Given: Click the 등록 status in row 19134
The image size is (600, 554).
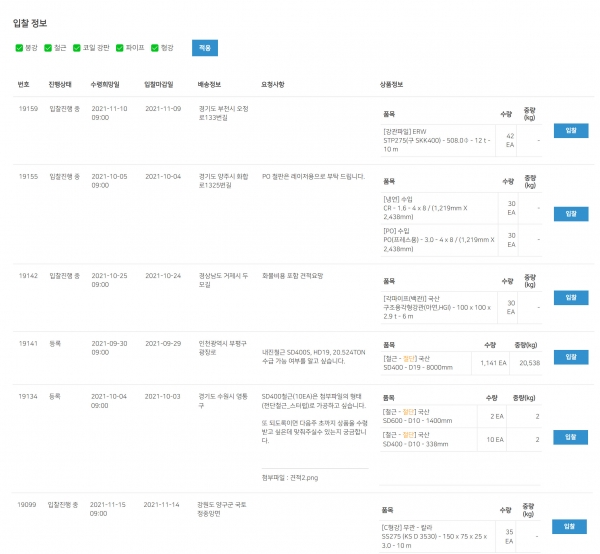Looking at the screenshot, I should click(x=54, y=396).
